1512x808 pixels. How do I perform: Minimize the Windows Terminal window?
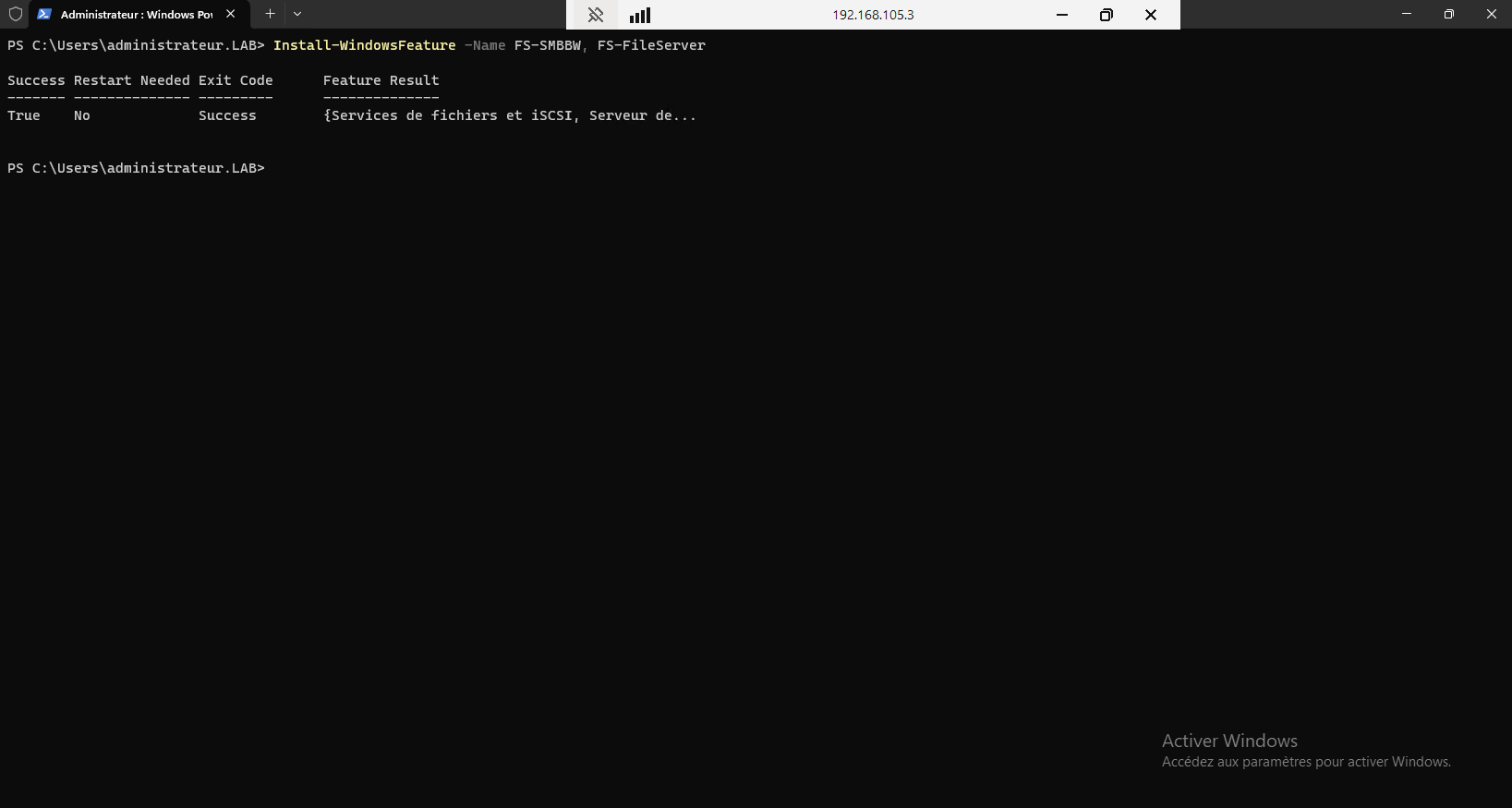(1407, 14)
